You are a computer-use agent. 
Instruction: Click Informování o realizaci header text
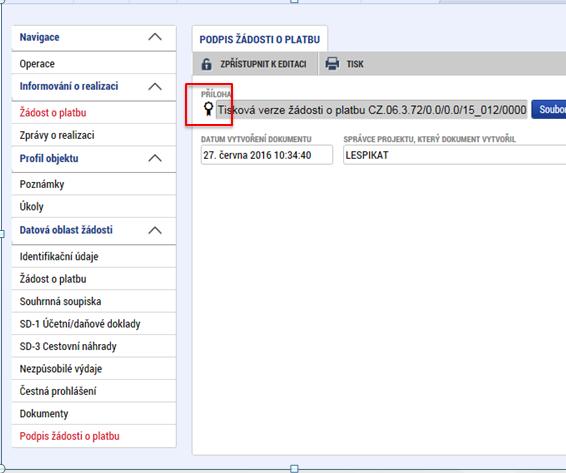69,86
